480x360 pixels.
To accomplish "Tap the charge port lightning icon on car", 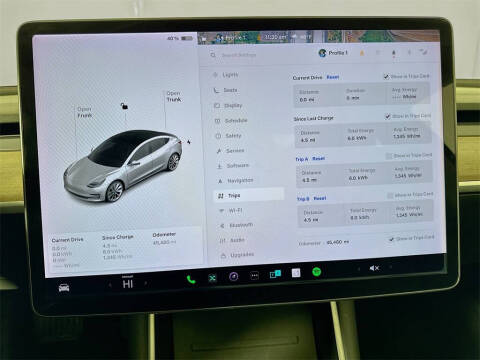I will (189, 142).
